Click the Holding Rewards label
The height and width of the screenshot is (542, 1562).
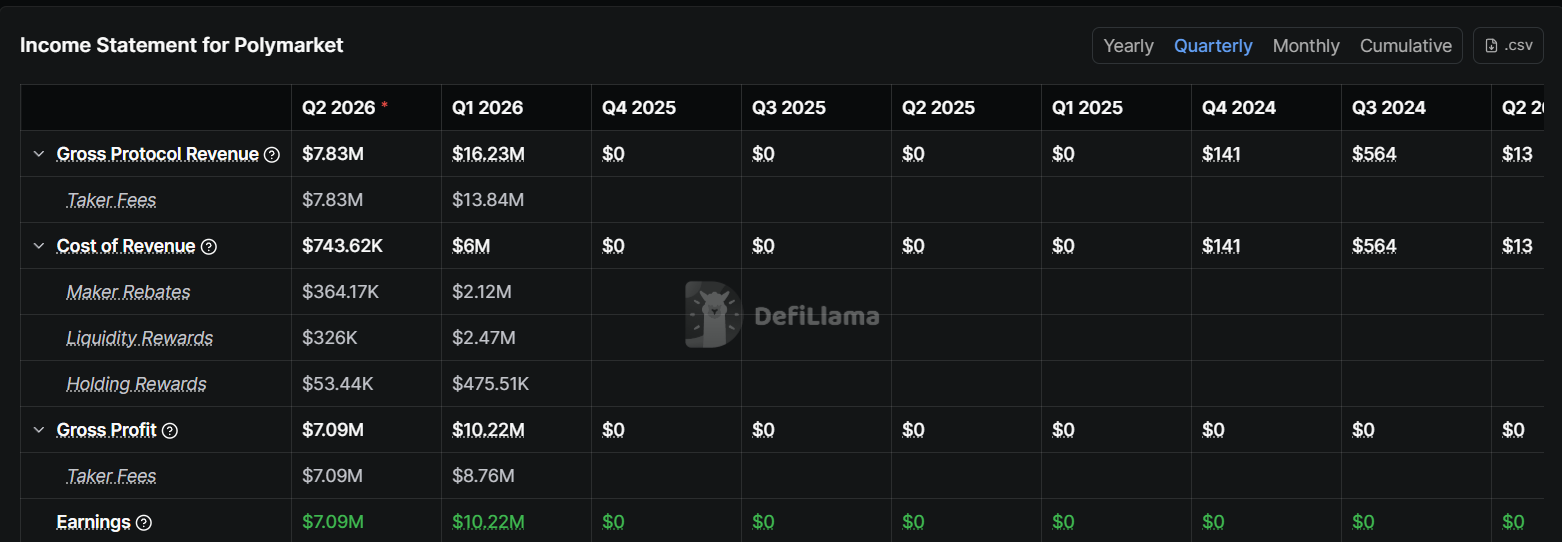coord(136,384)
